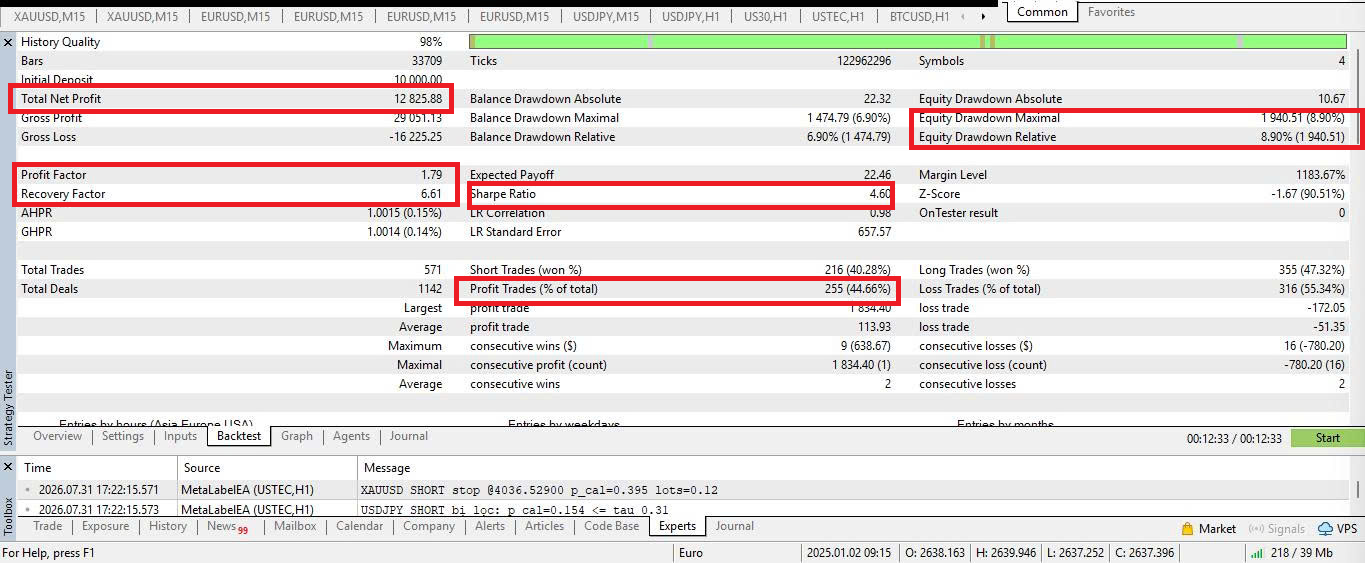The image size is (1365, 563).
Task: Start the strategy test
Action: 1327,438
